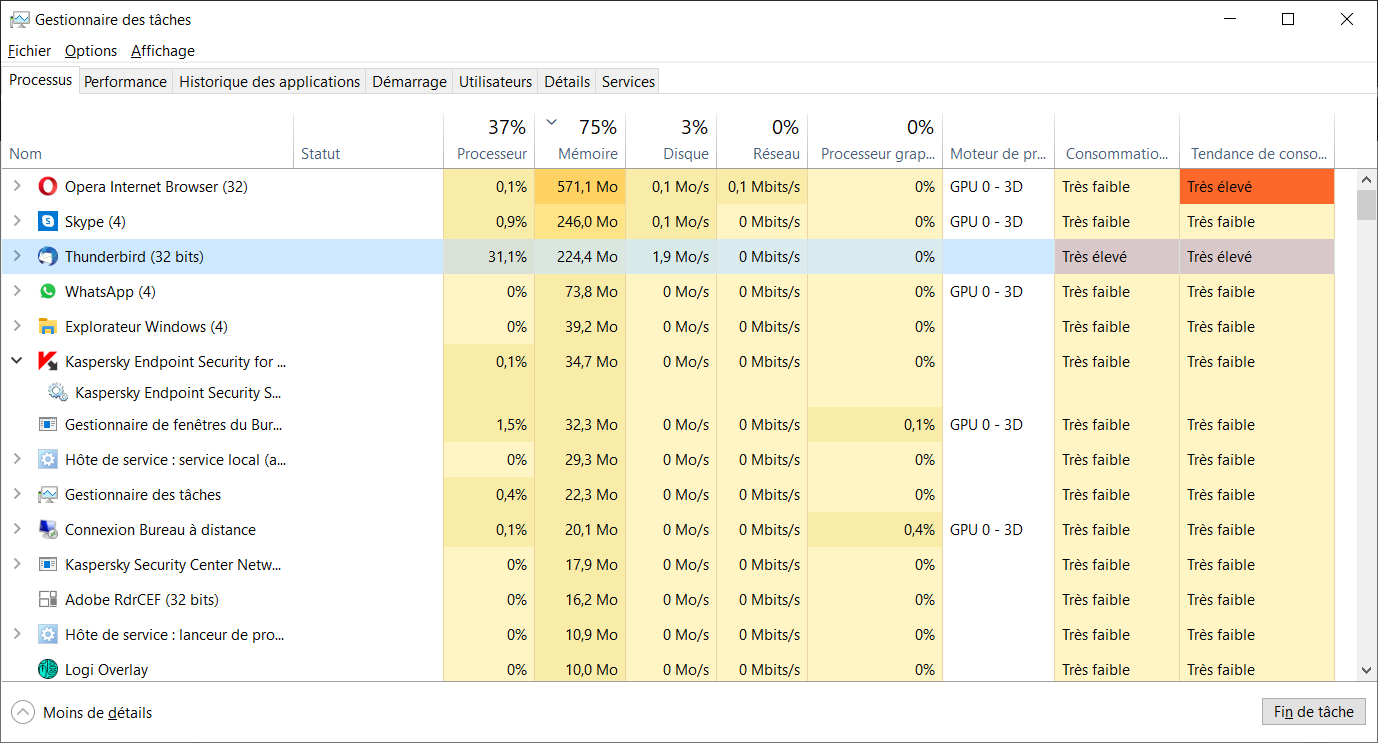
Task: Click the Kaspersky Security Center Network icon
Action: (48, 565)
